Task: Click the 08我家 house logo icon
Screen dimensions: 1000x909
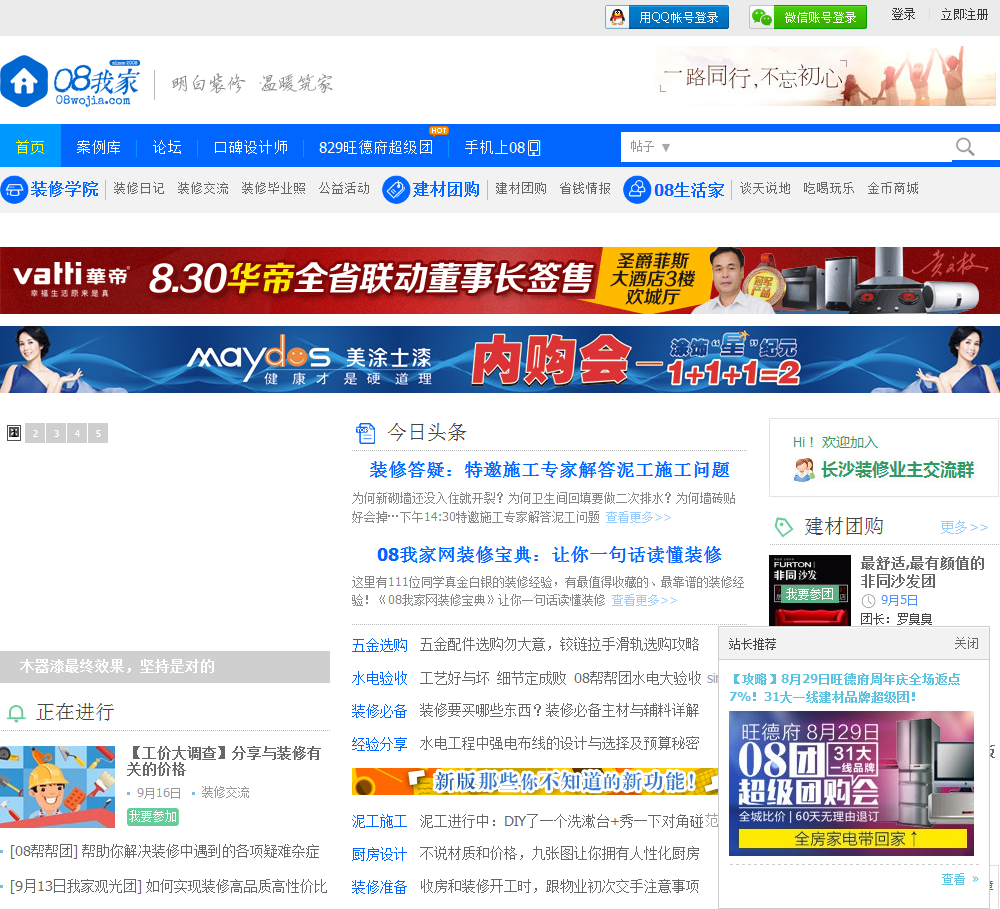Action: (24, 81)
